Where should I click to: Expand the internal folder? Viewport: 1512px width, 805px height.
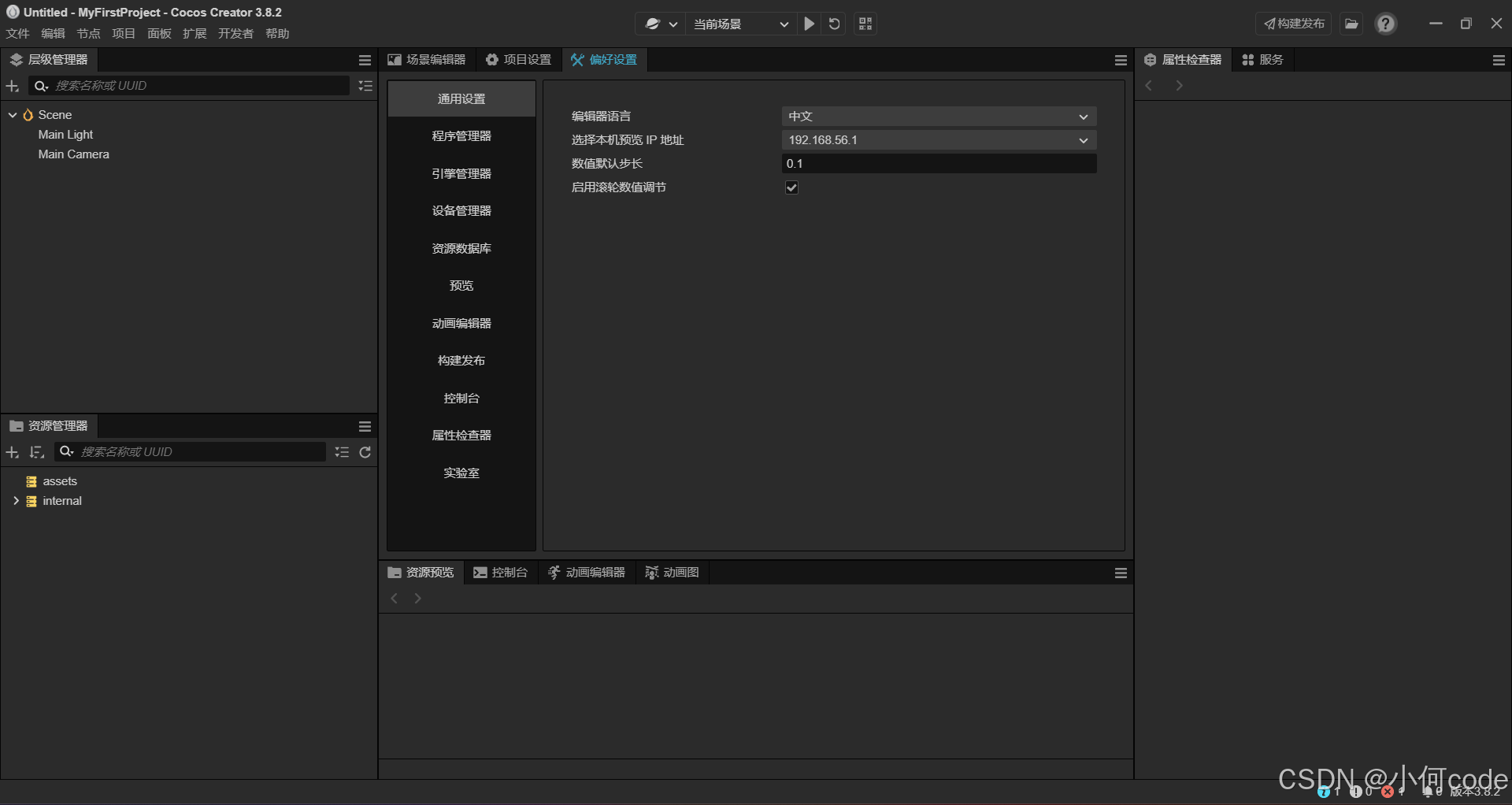coord(16,501)
